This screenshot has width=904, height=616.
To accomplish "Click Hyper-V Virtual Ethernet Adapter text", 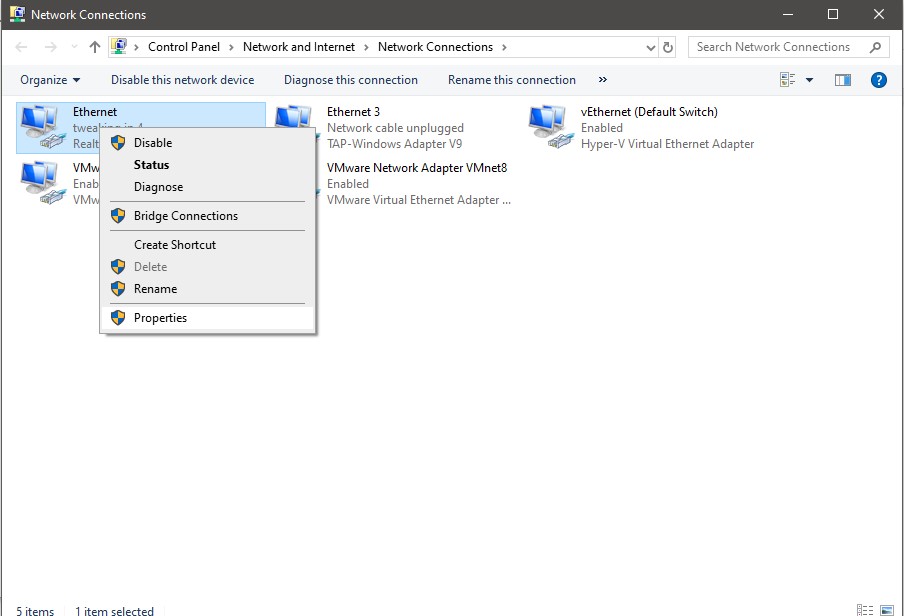I will click(667, 144).
